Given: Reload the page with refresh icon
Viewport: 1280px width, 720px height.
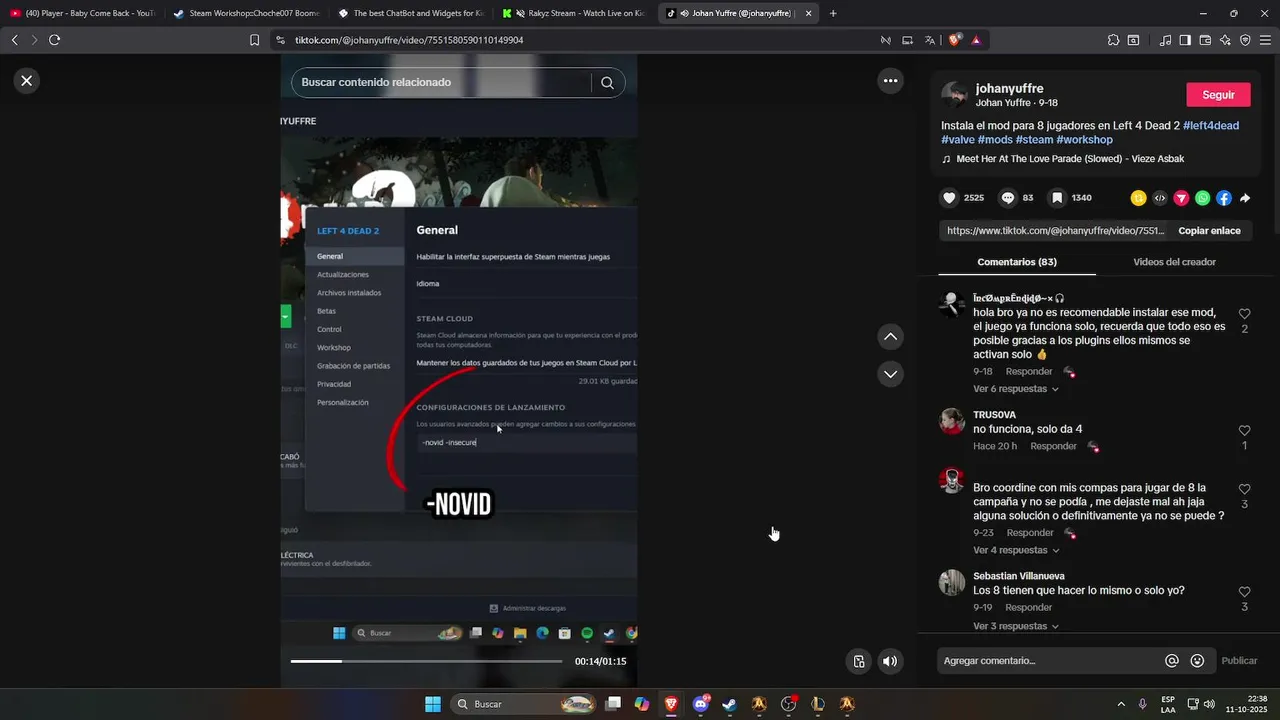Looking at the screenshot, I should (x=54, y=40).
